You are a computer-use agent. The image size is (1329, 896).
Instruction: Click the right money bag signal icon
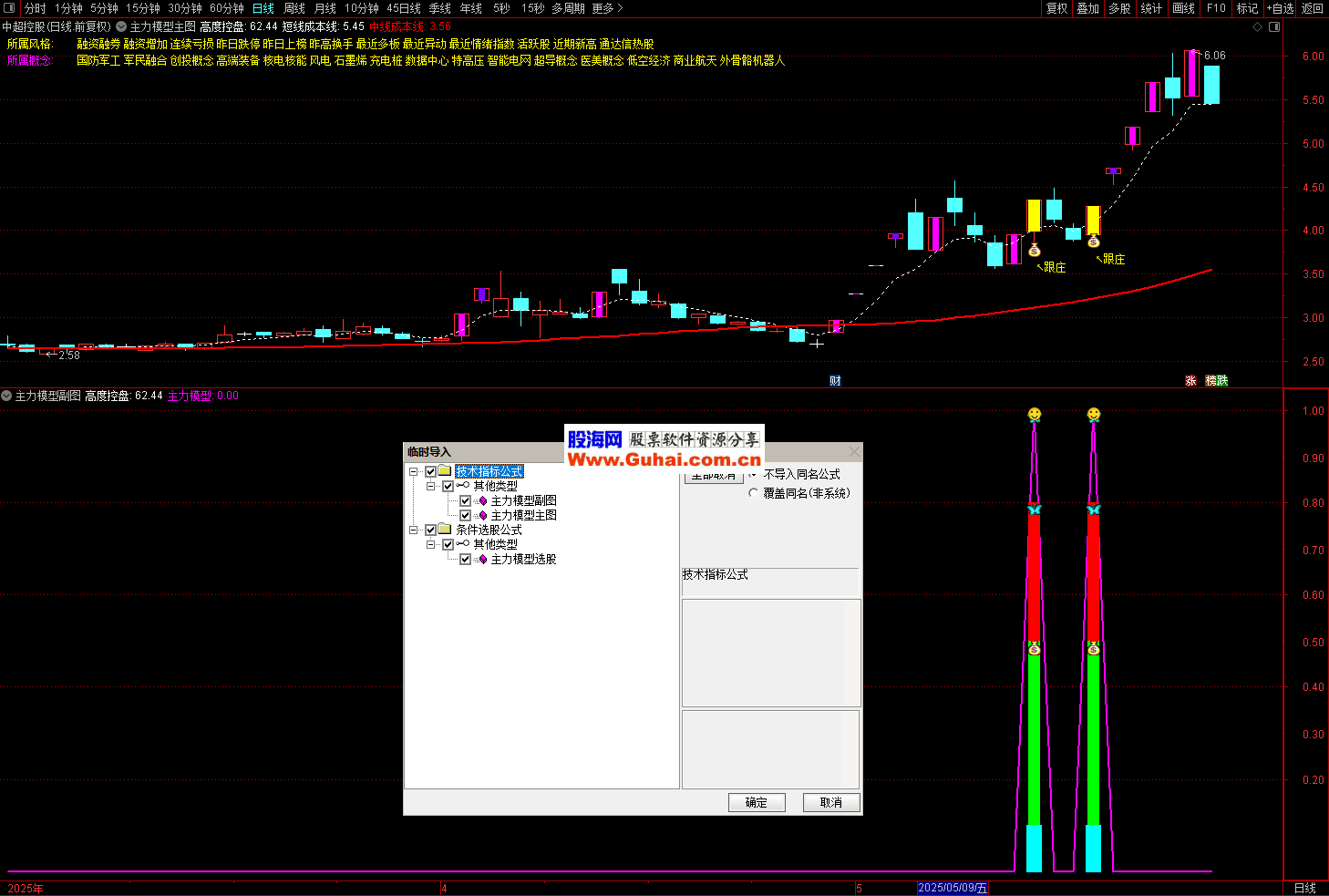coord(1093,242)
